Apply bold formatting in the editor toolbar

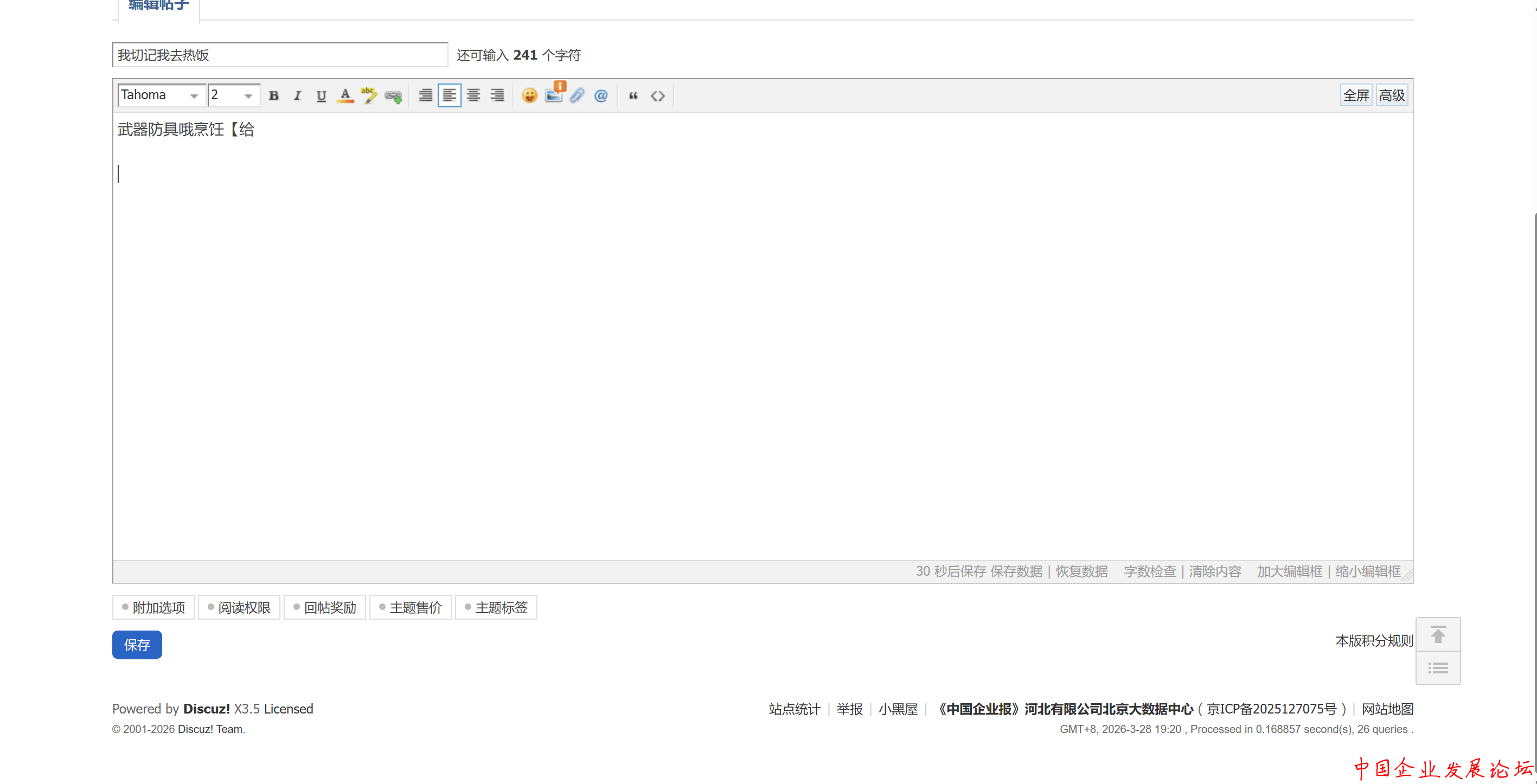click(273, 95)
